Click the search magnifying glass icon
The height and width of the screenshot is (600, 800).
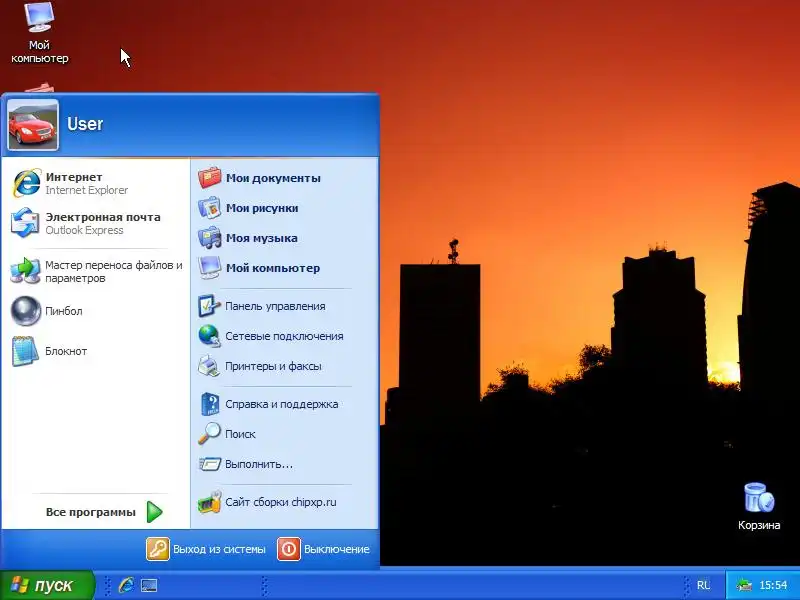coord(209,434)
